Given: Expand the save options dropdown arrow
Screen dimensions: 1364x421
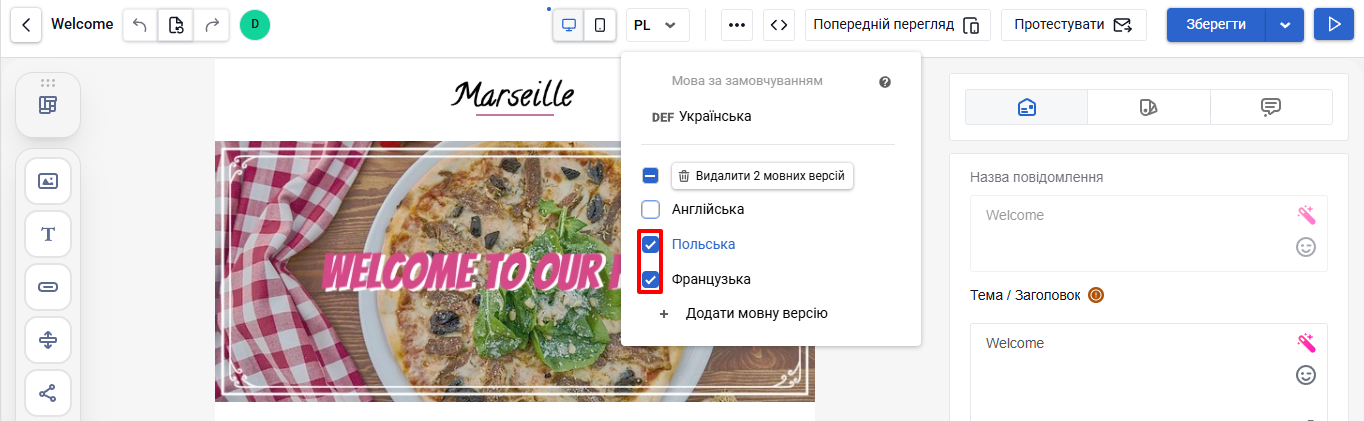Looking at the screenshot, I should click(x=1285, y=25).
